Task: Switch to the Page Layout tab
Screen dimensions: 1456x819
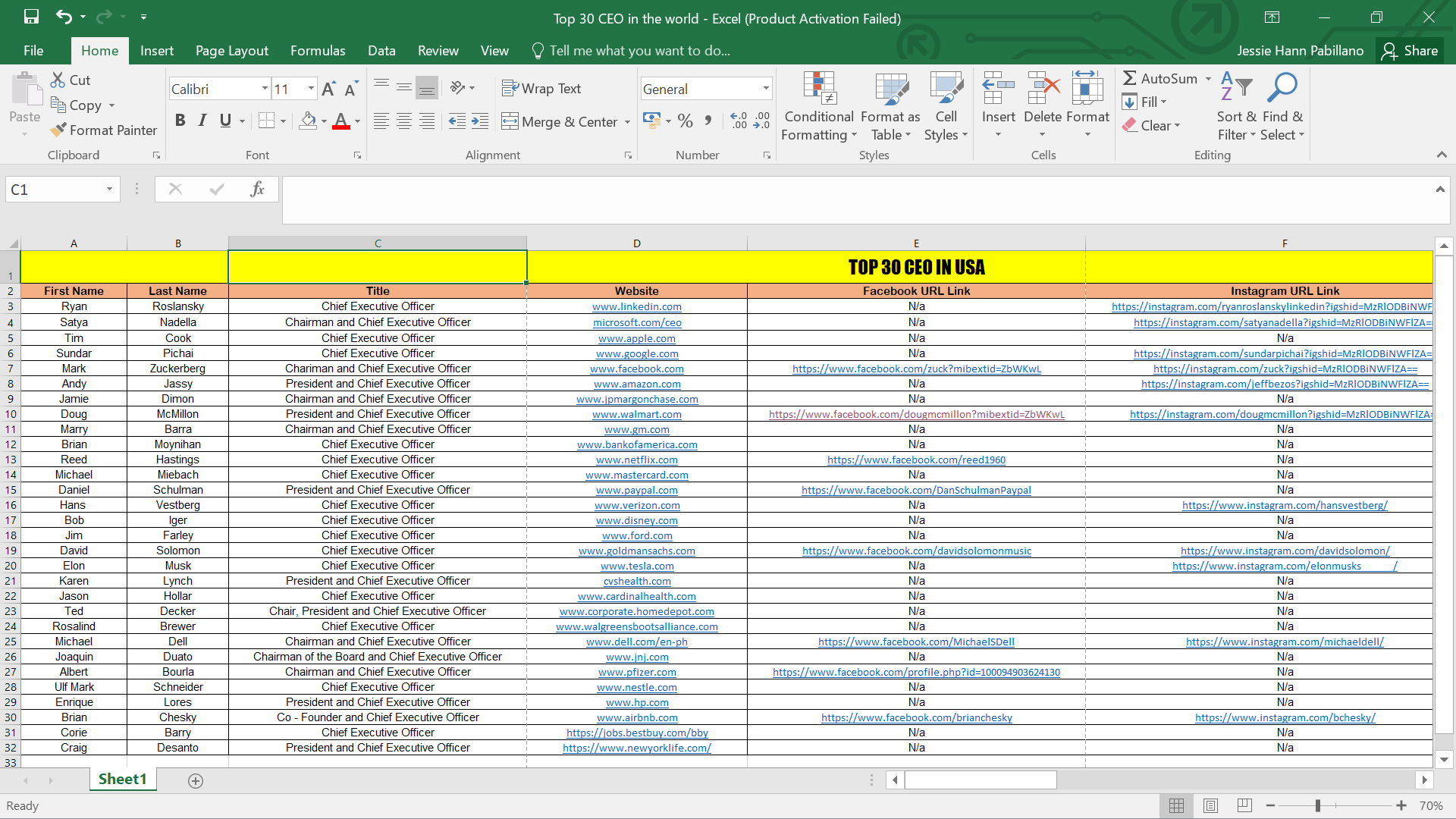Action: click(x=232, y=51)
